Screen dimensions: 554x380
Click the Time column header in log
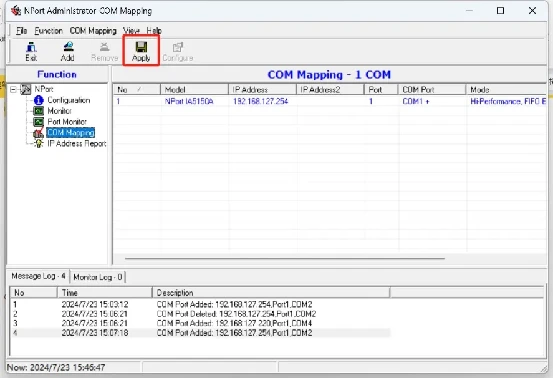(105, 293)
